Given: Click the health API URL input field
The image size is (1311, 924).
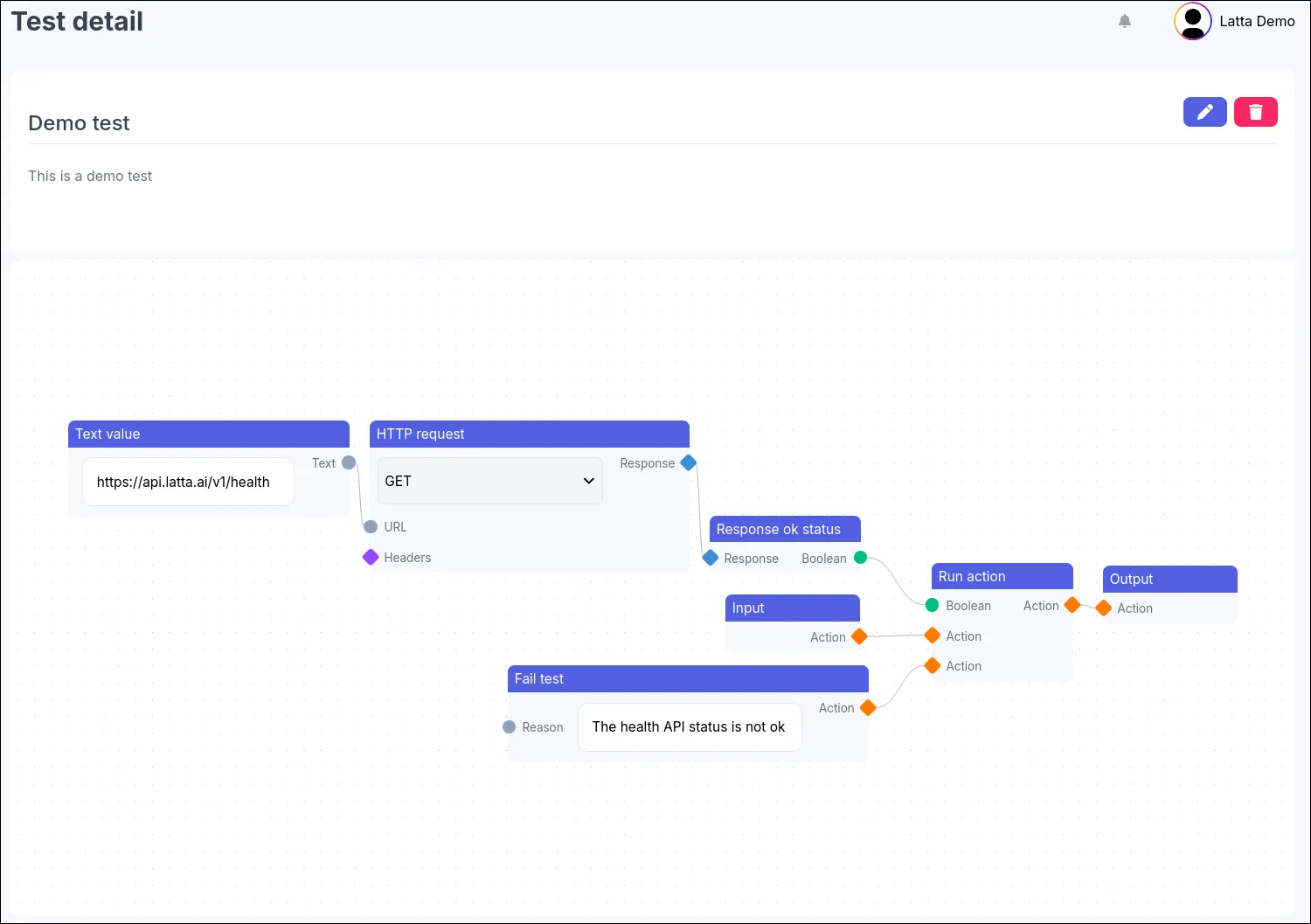Looking at the screenshot, I should coord(187,482).
